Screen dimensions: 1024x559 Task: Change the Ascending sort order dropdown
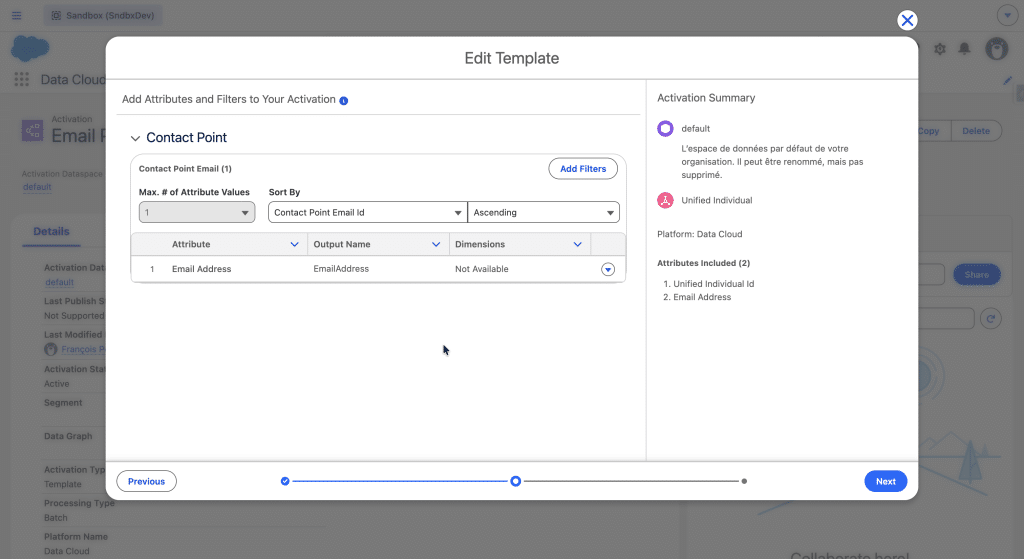(543, 212)
